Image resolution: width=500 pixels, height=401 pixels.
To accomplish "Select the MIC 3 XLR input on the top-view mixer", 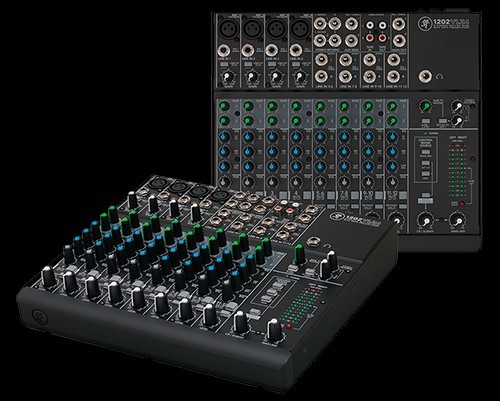I will [x=277, y=29].
